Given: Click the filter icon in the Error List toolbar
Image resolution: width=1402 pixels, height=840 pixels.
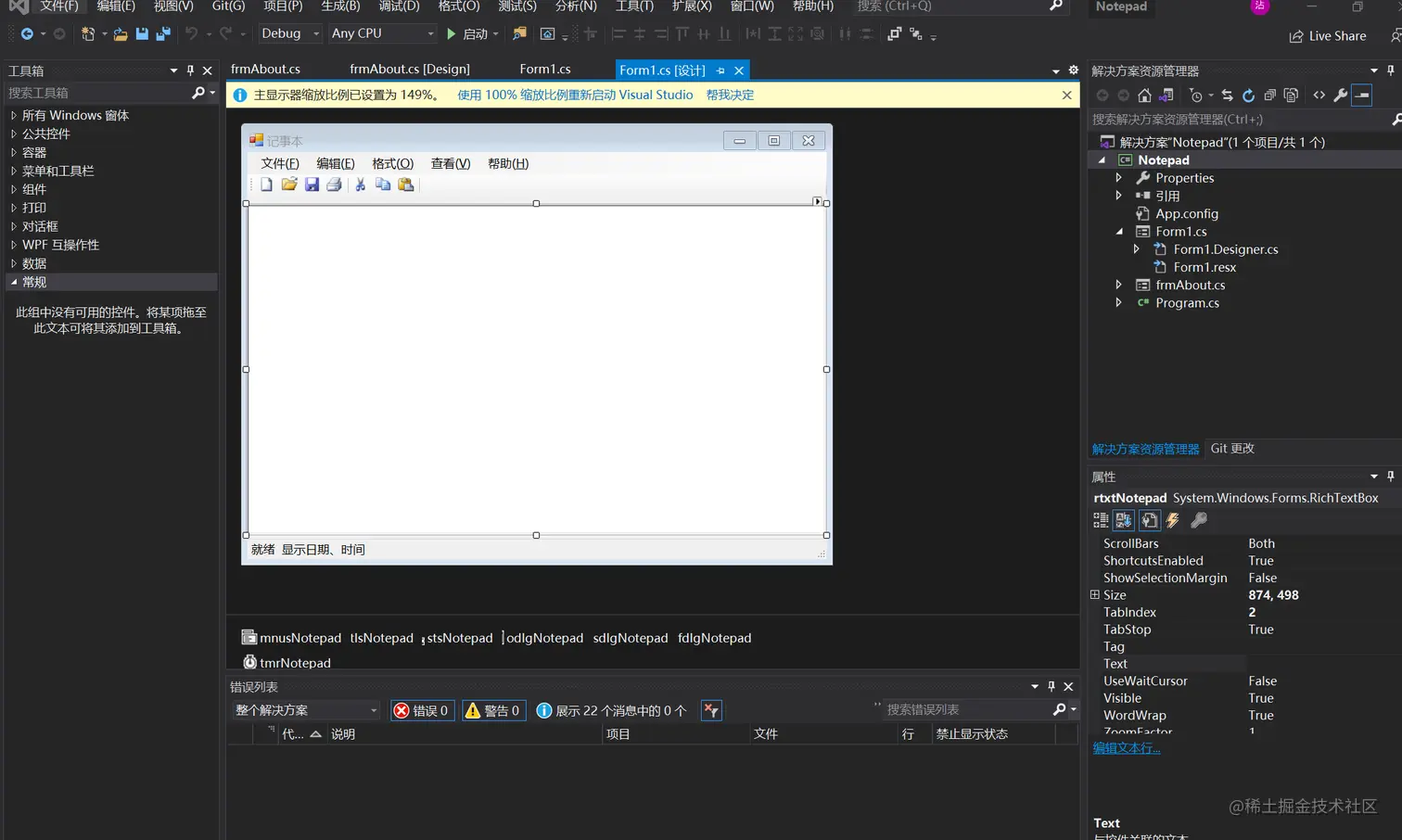Looking at the screenshot, I should point(711,710).
